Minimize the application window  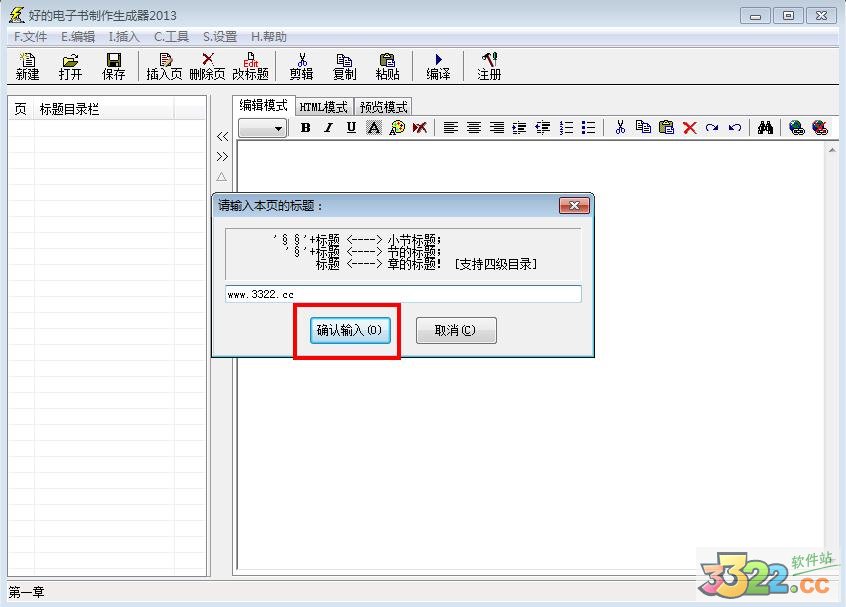tap(755, 16)
